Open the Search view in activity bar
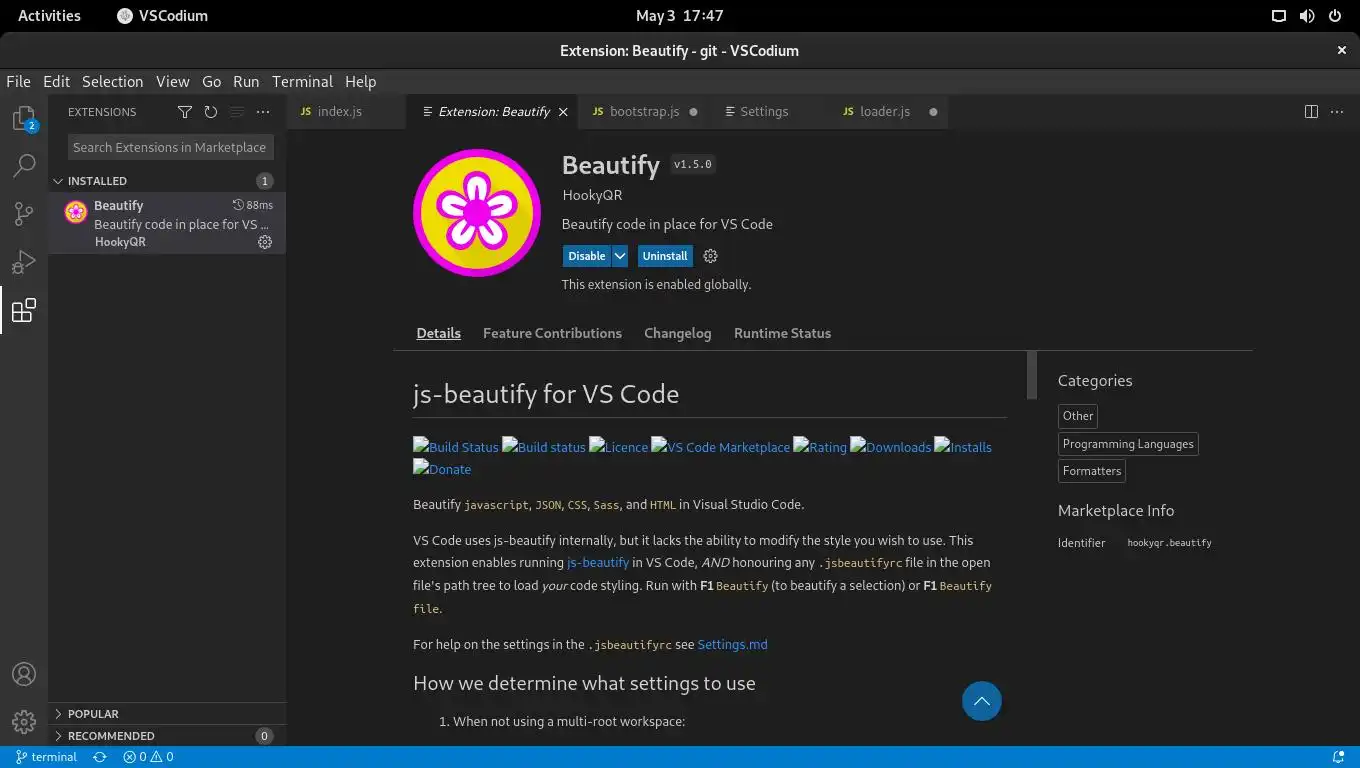The image size is (1360, 768). tap(24, 166)
